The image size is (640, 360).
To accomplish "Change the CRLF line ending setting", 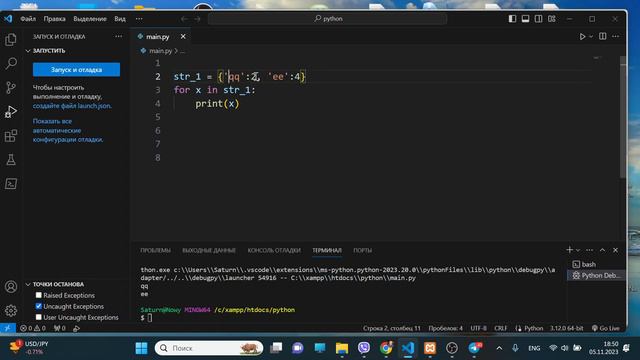I will click(500, 328).
